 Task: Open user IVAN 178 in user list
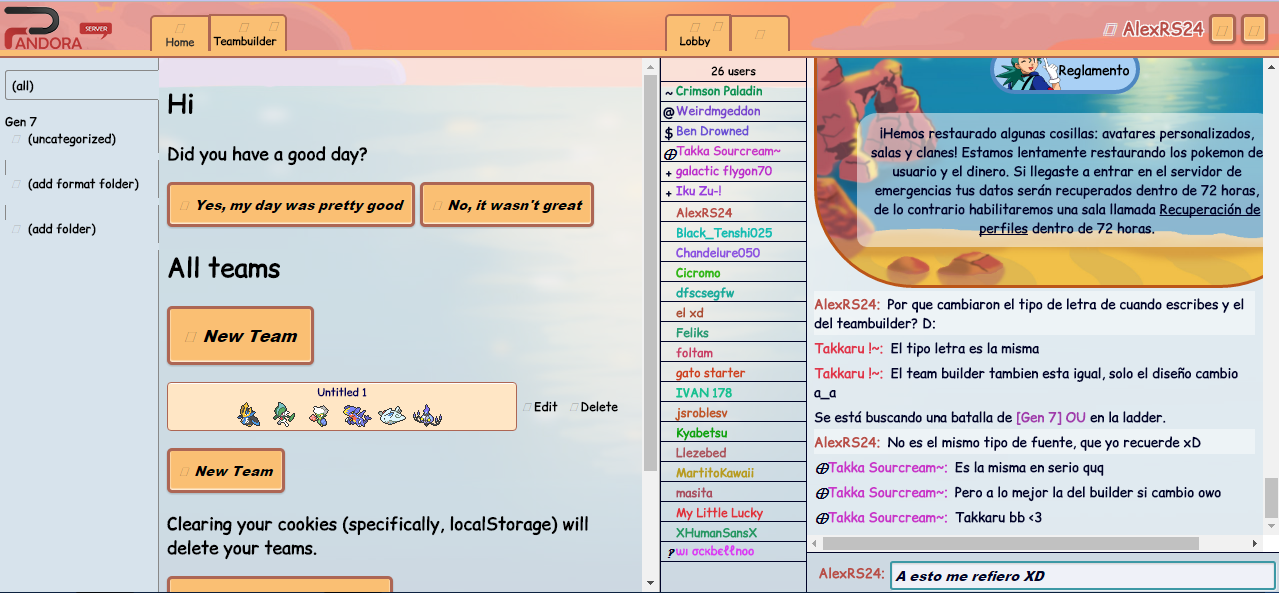(x=733, y=393)
